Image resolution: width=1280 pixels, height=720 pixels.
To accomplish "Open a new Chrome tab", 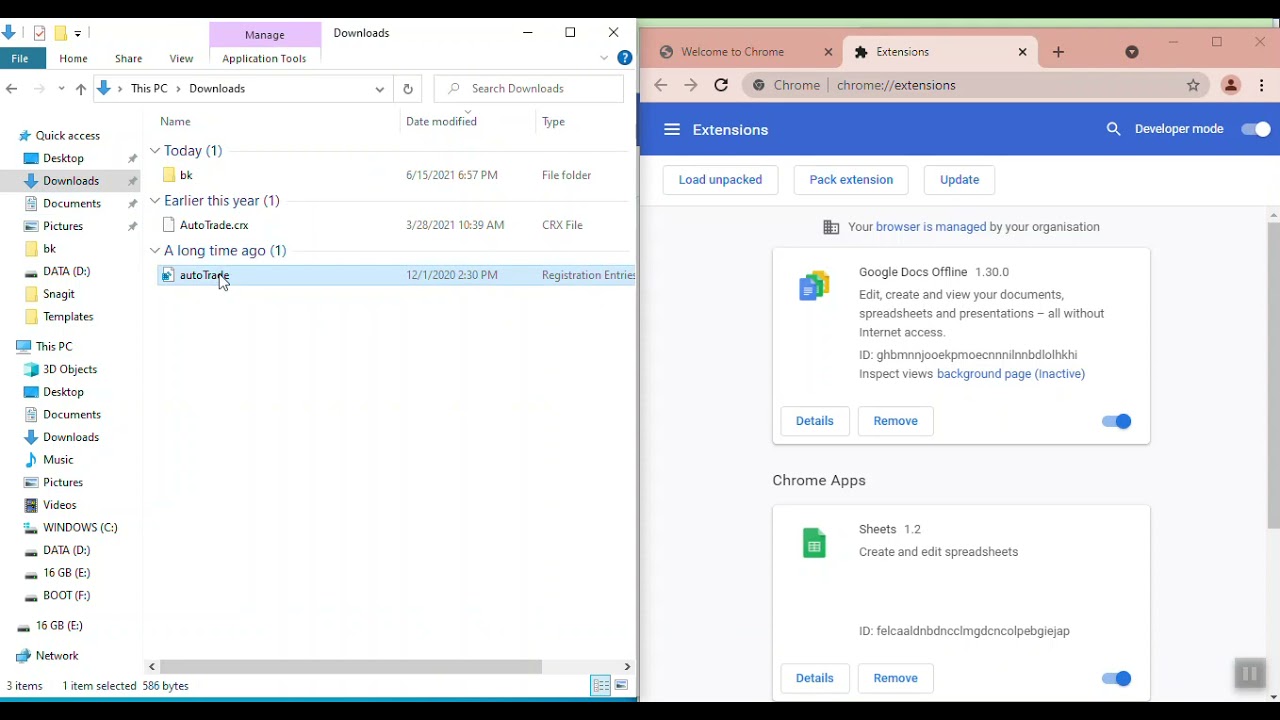I will point(1059,52).
